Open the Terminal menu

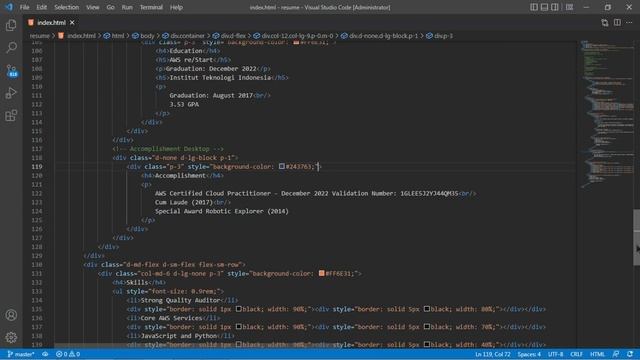coord(151,7)
